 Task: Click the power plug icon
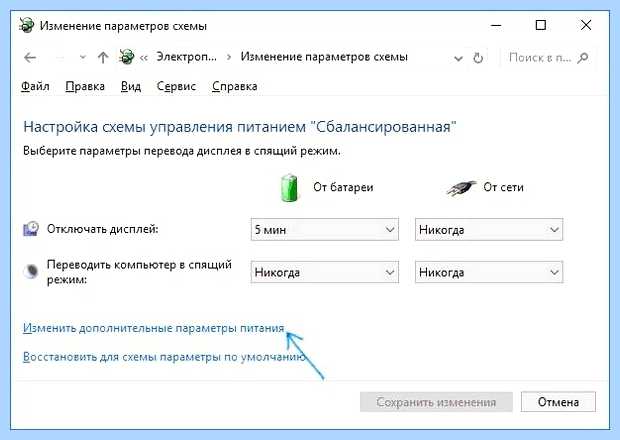(x=461, y=188)
